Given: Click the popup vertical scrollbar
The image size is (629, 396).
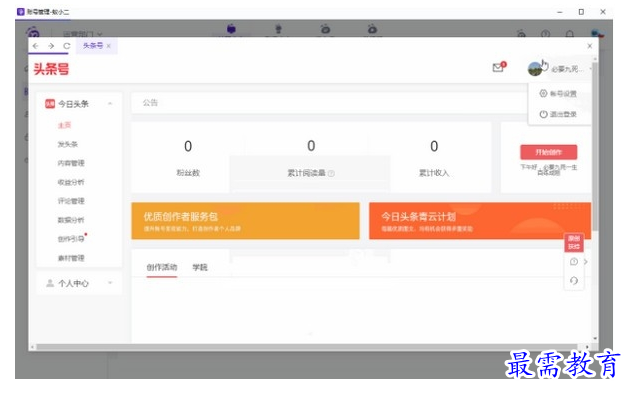Looking at the screenshot, I should [x=595, y=146].
